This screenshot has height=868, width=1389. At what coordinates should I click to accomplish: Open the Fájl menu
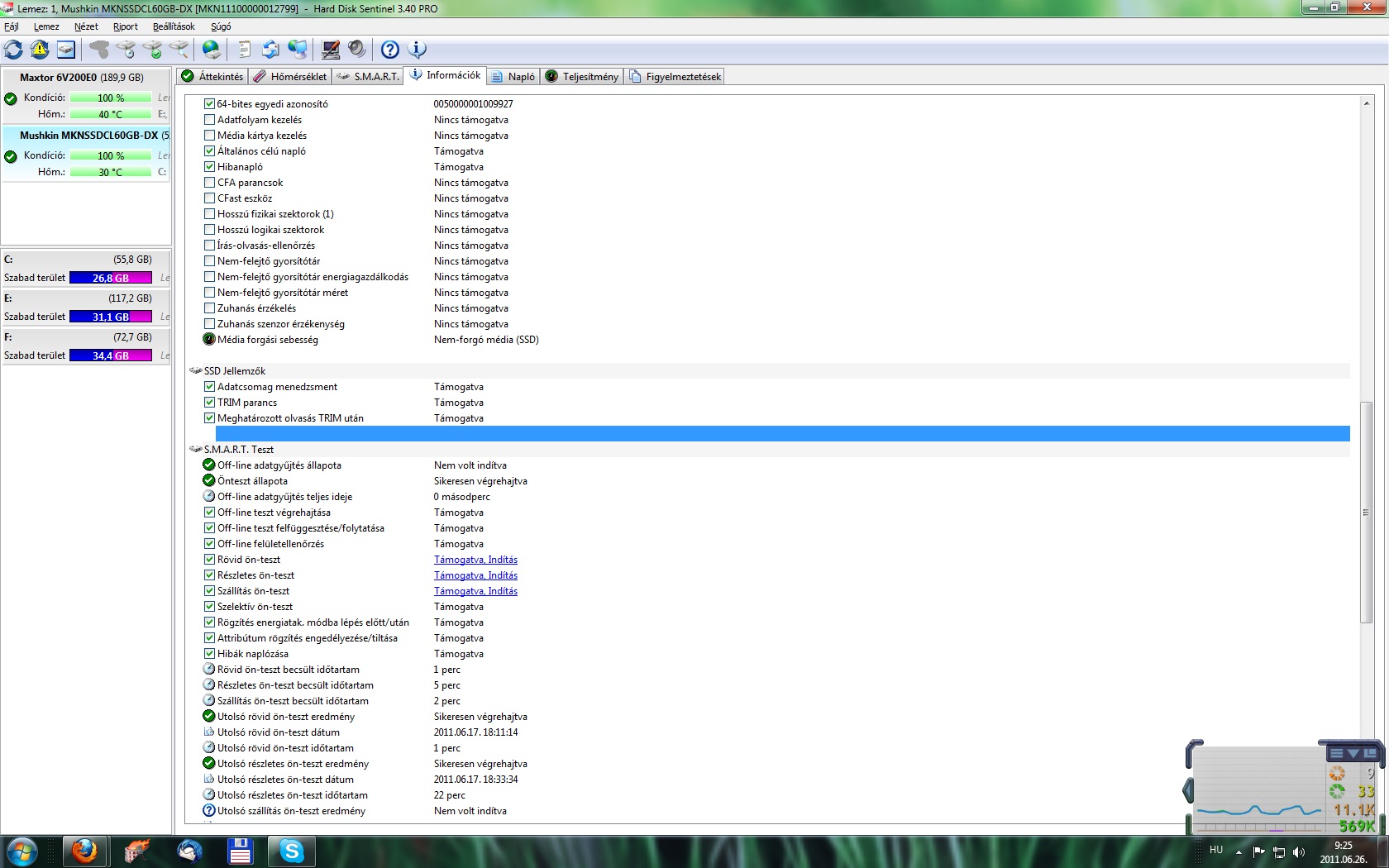point(12,26)
